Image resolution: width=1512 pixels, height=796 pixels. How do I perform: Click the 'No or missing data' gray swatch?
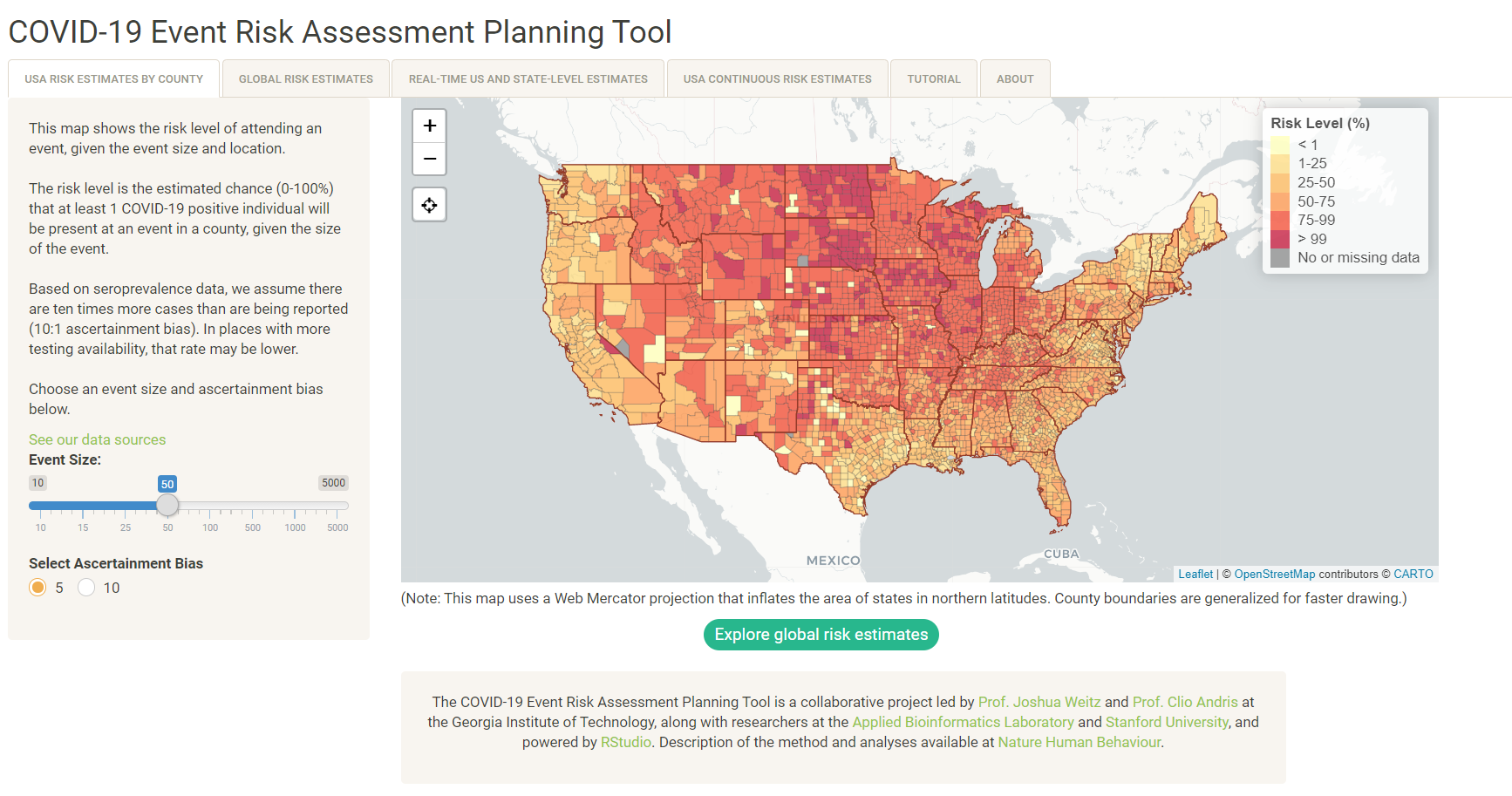pyautogui.click(x=1280, y=258)
